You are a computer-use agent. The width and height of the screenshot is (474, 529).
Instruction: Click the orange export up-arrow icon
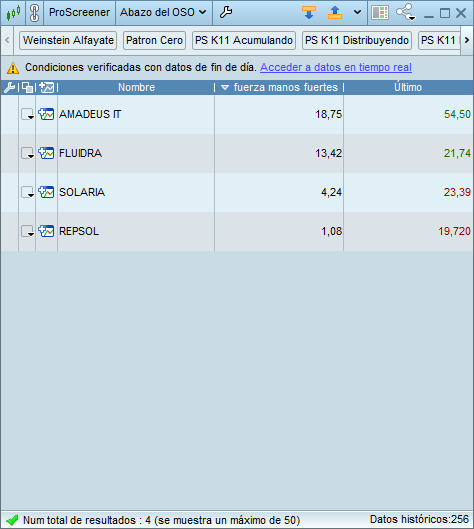pyautogui.click(x=335, y=12)
